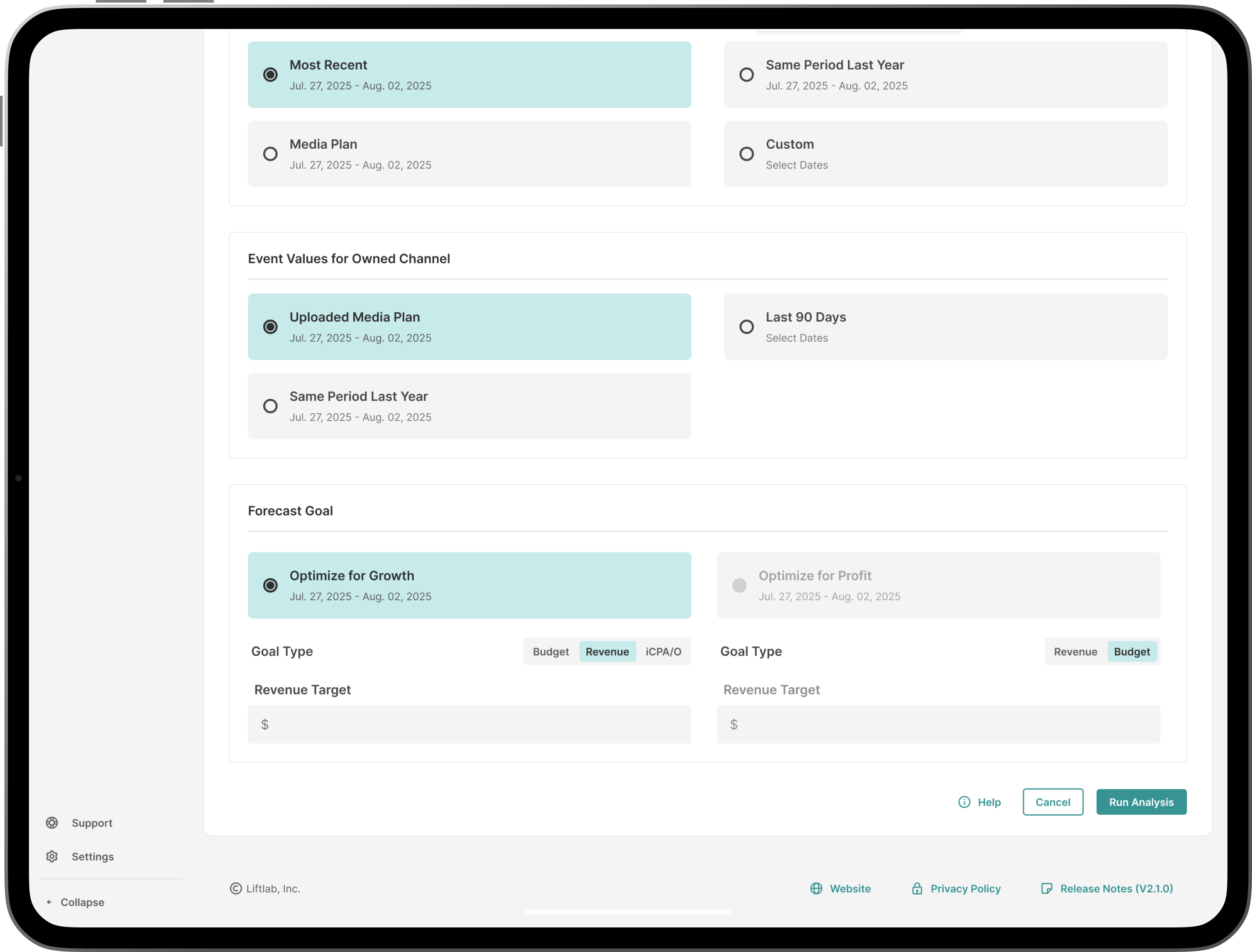Click the Collapse sidebar arrow icon
Viewport: 1252px width, 952px height.
pyautogui.click(x=49, y=902)
